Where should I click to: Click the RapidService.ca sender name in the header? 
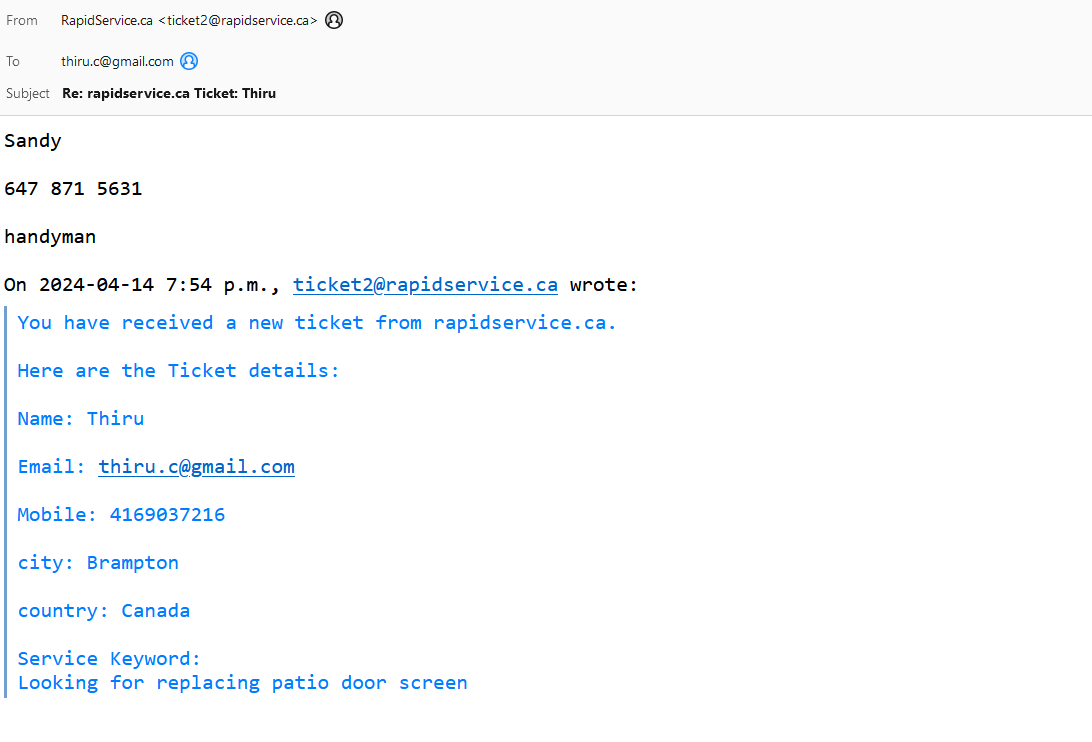click(107, 20)
